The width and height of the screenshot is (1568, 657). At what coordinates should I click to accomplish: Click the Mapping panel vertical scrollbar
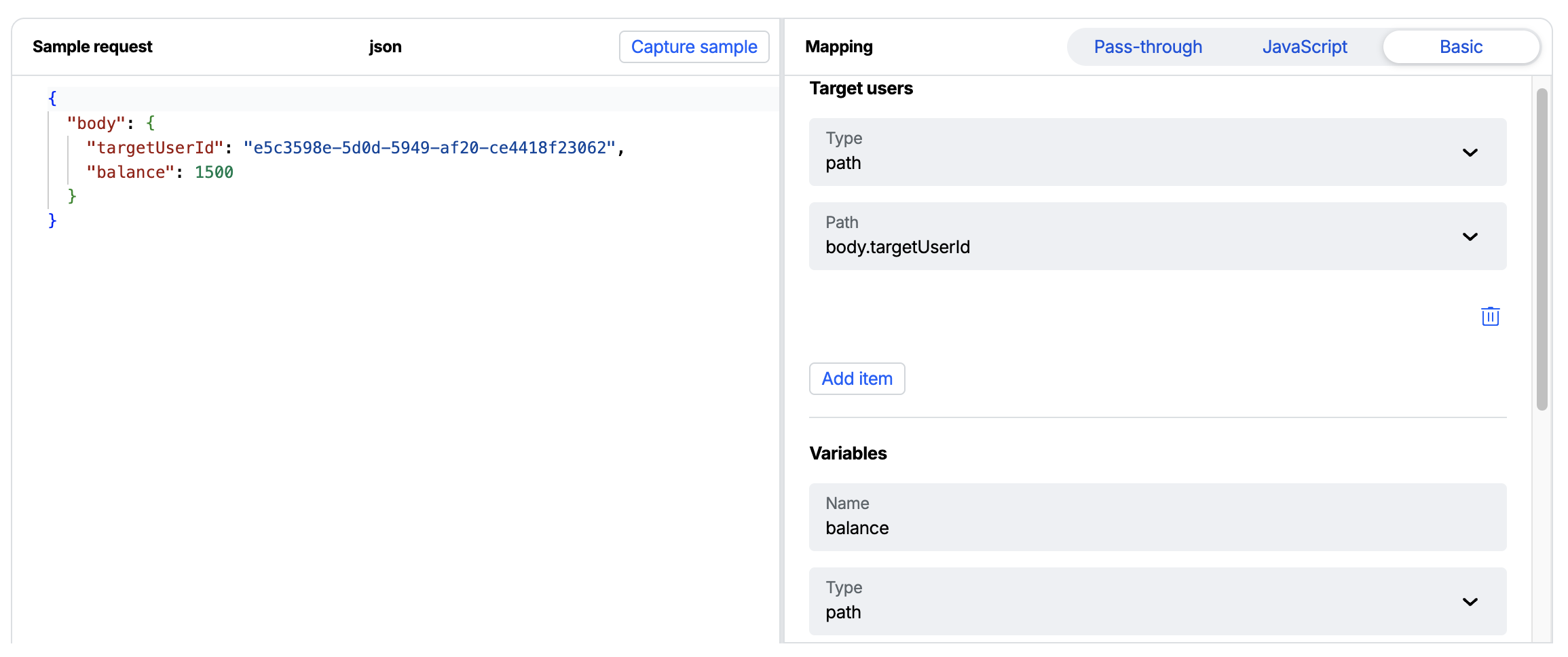[1542, 249]
